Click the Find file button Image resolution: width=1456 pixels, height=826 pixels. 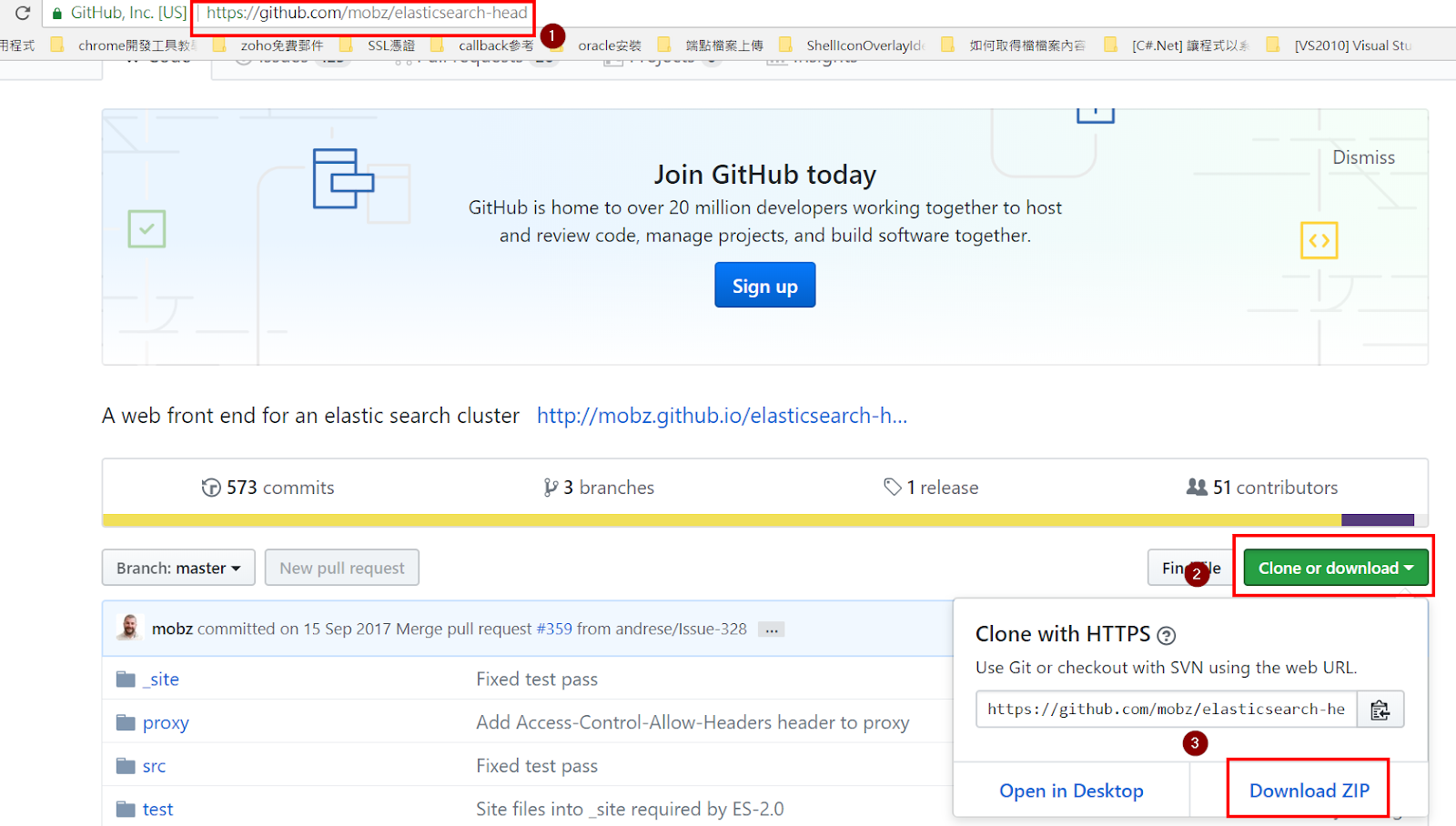click(1191, 568)
